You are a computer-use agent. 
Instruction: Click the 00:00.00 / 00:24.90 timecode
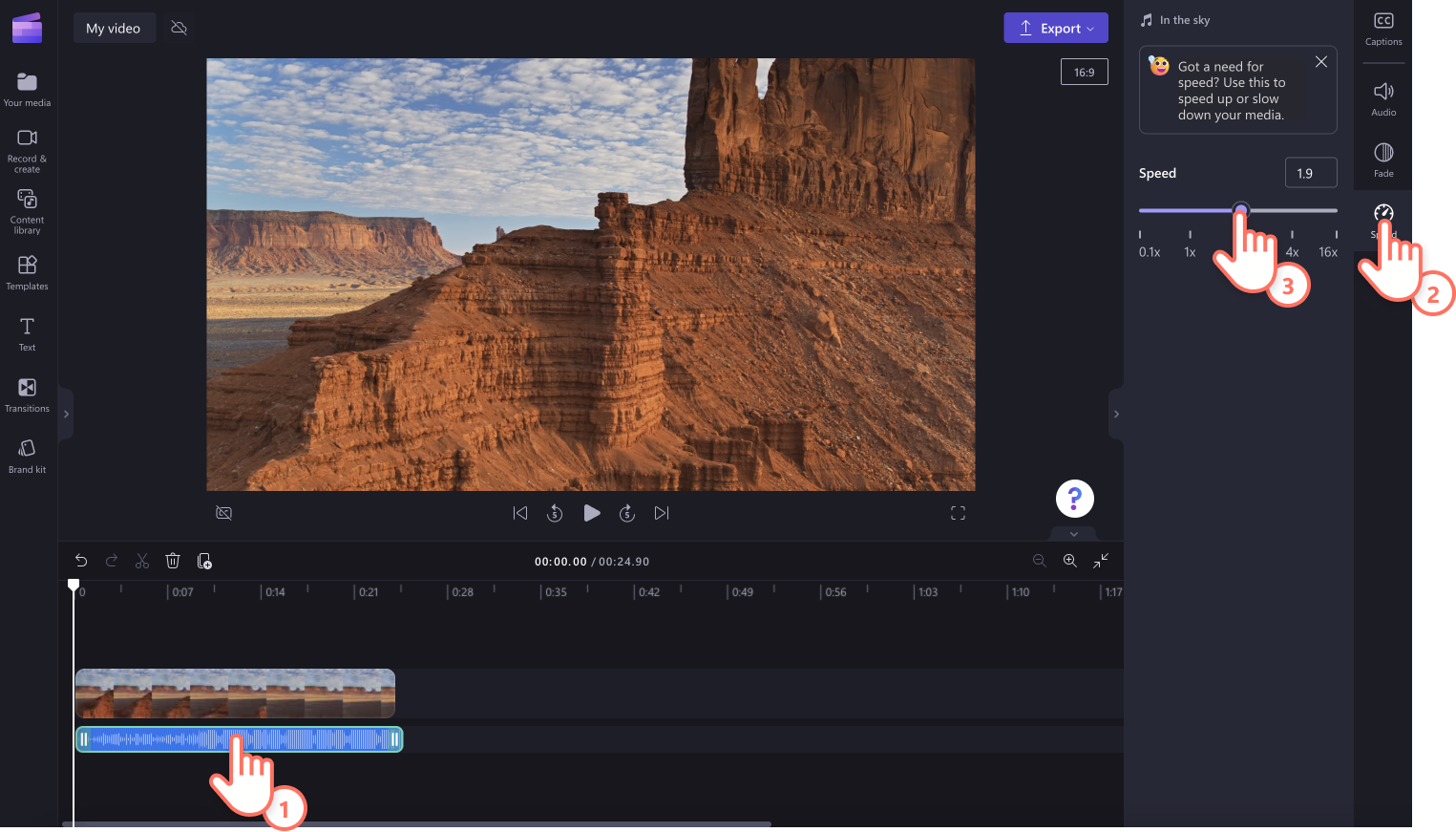pyautogui.click(x=592, y=562)
